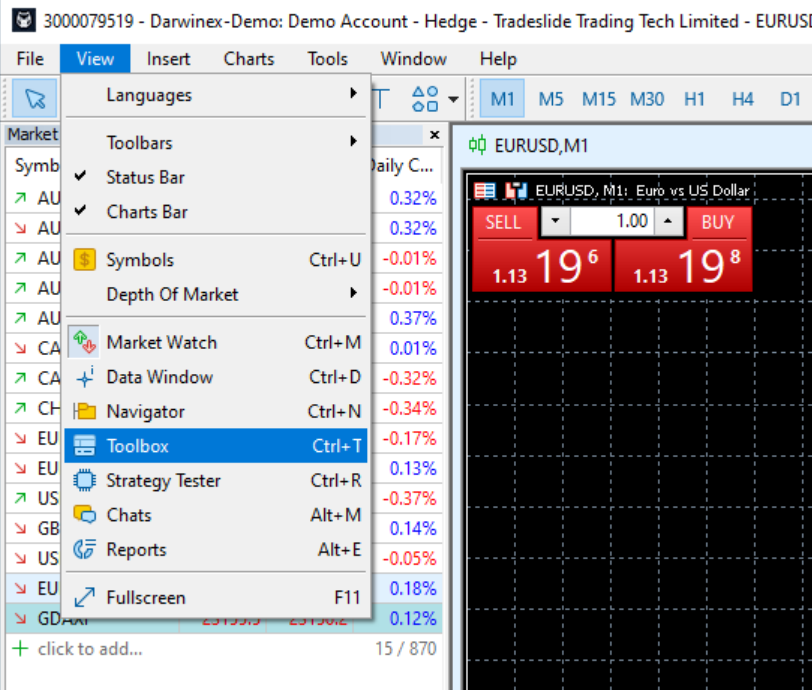This screenshot has width=812, height=690.
Task: Click the 15 / 870 symbol count
Action: point(405,649)
